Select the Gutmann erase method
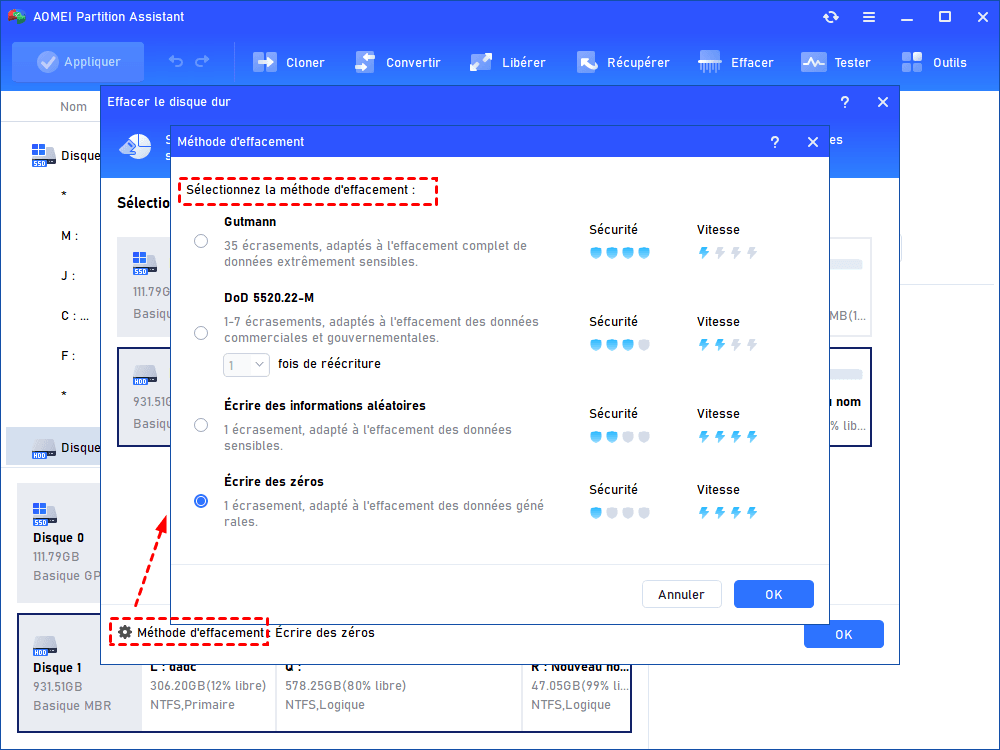 [x=201, y=241]
